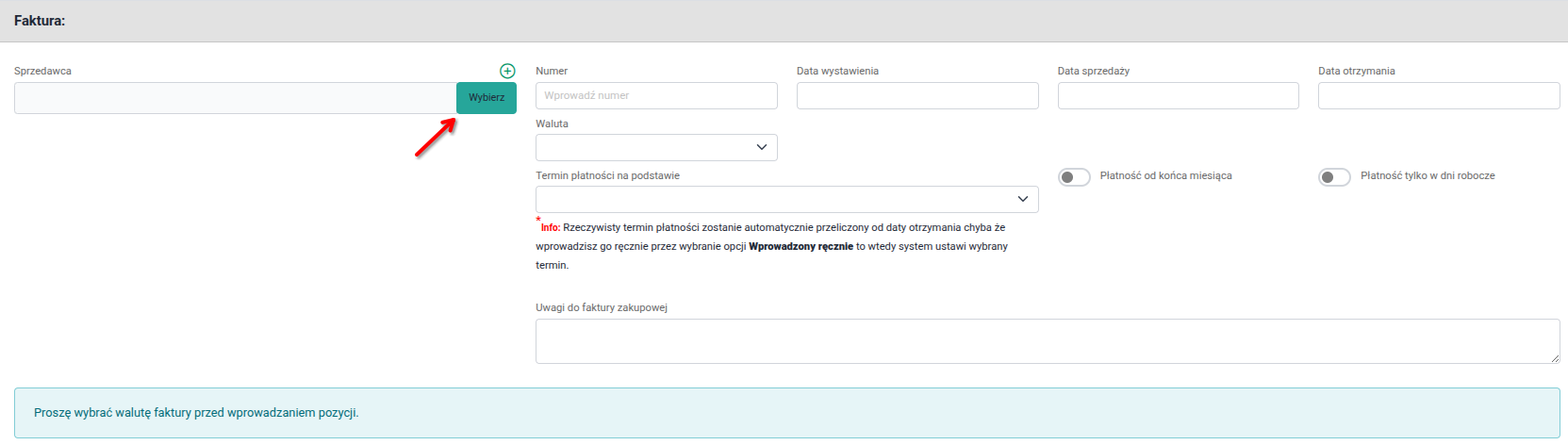Click the Data wystawienia date field

tap(916, 95)
